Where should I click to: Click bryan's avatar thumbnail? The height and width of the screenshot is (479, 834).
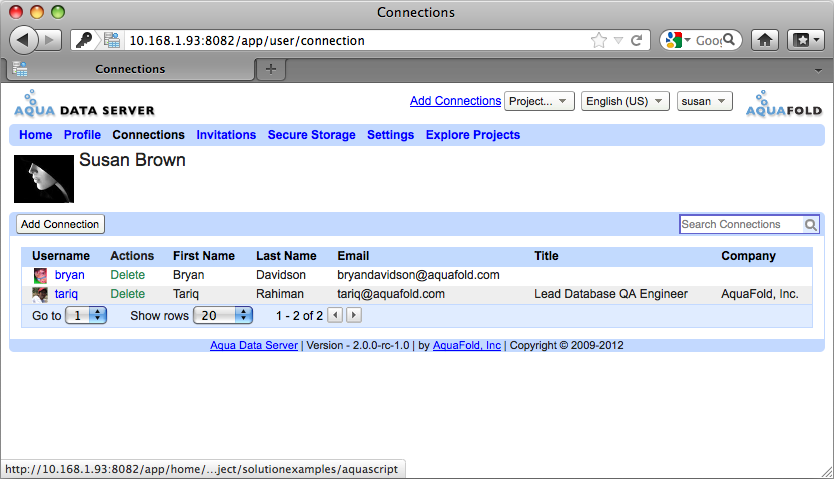[x=40, y=275]
